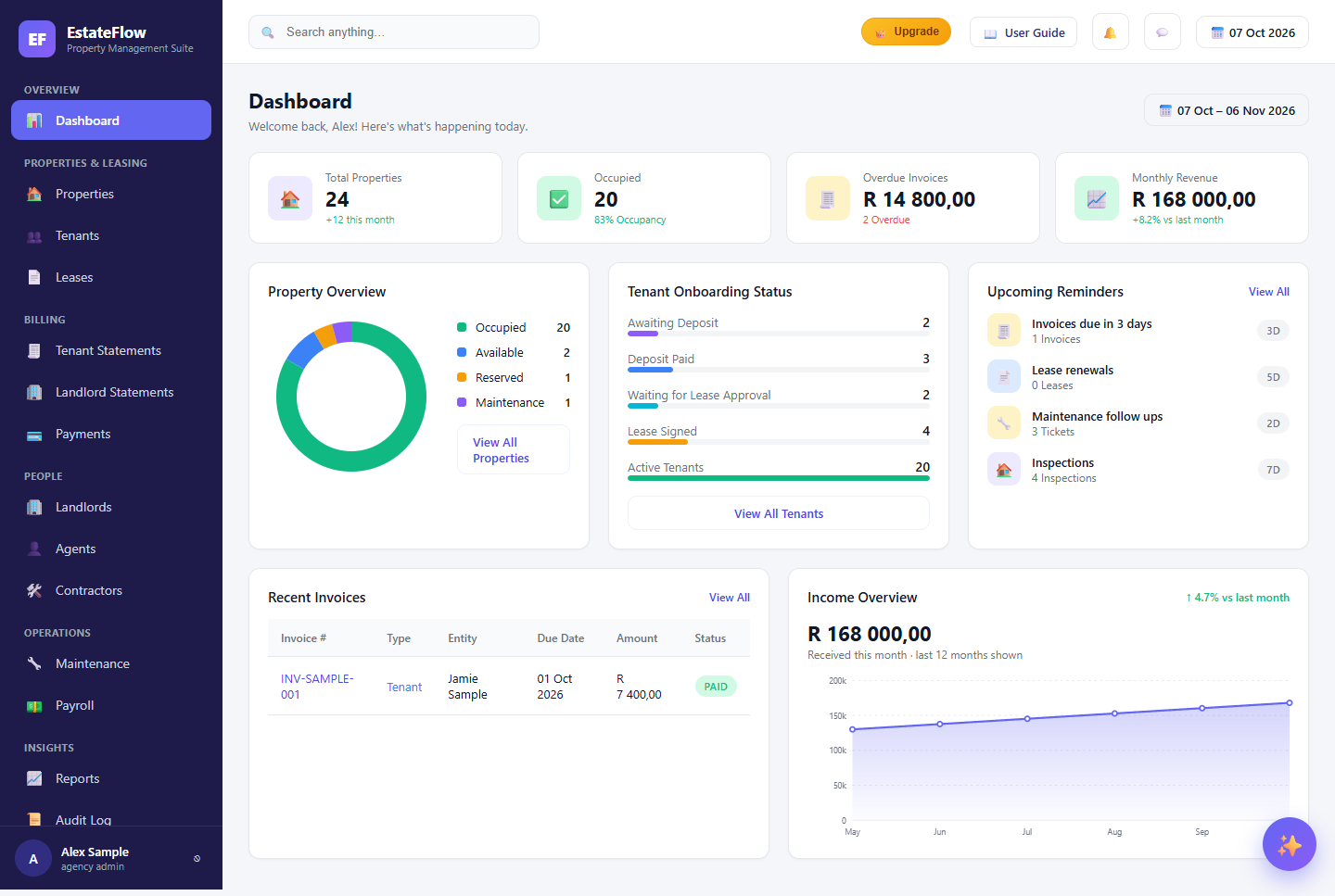Open the 07 Oct 2026 date picker
Image resolution: width=1335 pixels, height=896 pixels.
pyautogui.click(x=1252, y=32)
